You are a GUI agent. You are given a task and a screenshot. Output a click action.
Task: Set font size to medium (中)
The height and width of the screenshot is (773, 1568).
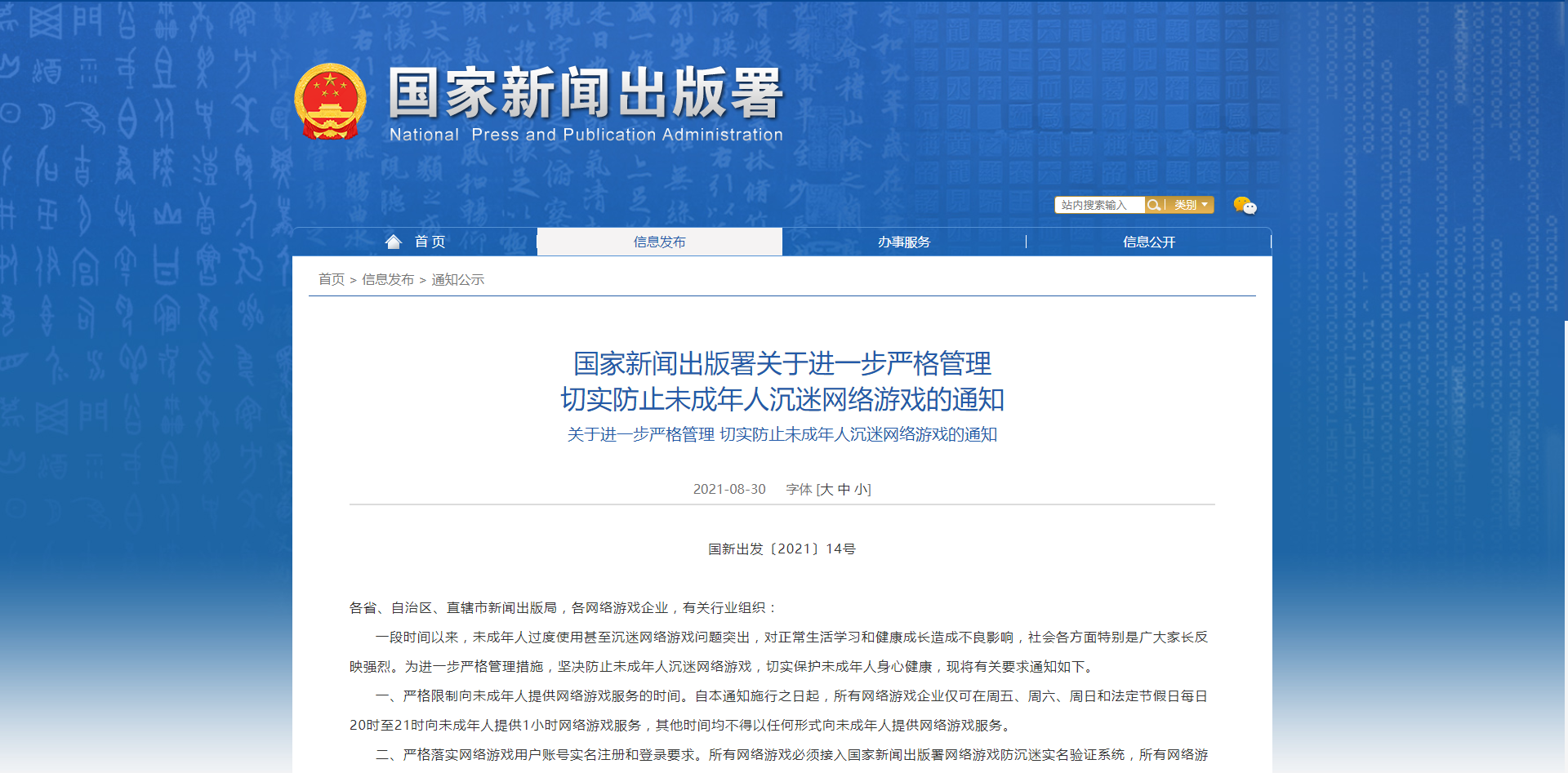(x=844, y=490)
